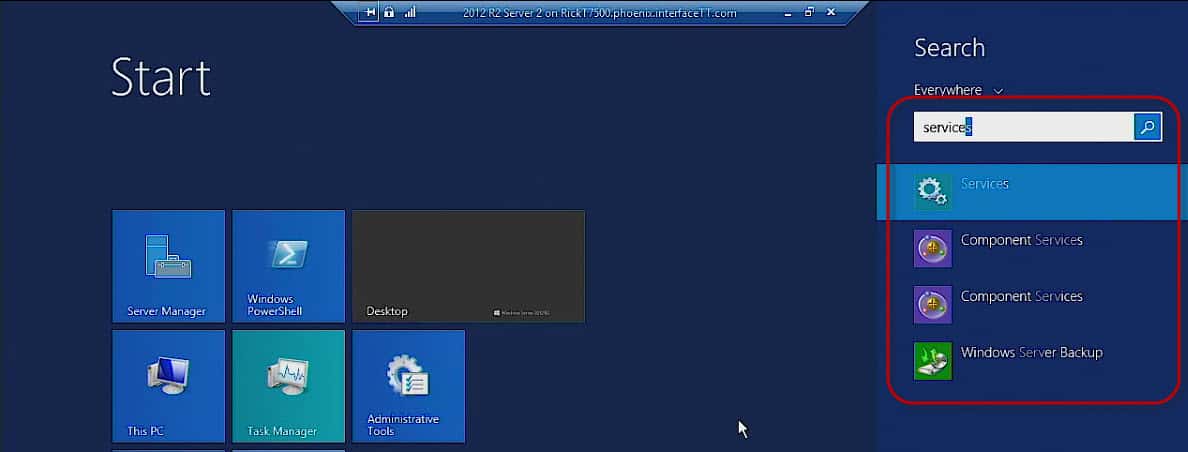
Task: Open the Services search result
Action: point(1032,192)
